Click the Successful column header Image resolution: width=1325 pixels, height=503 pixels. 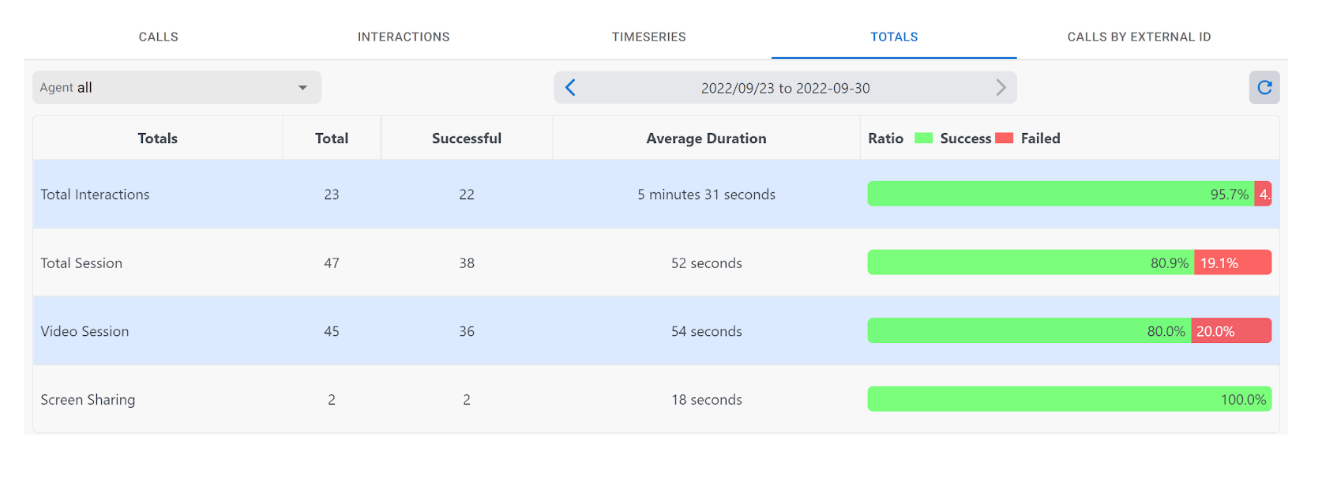pyautogui.click(x=466, y=139)
